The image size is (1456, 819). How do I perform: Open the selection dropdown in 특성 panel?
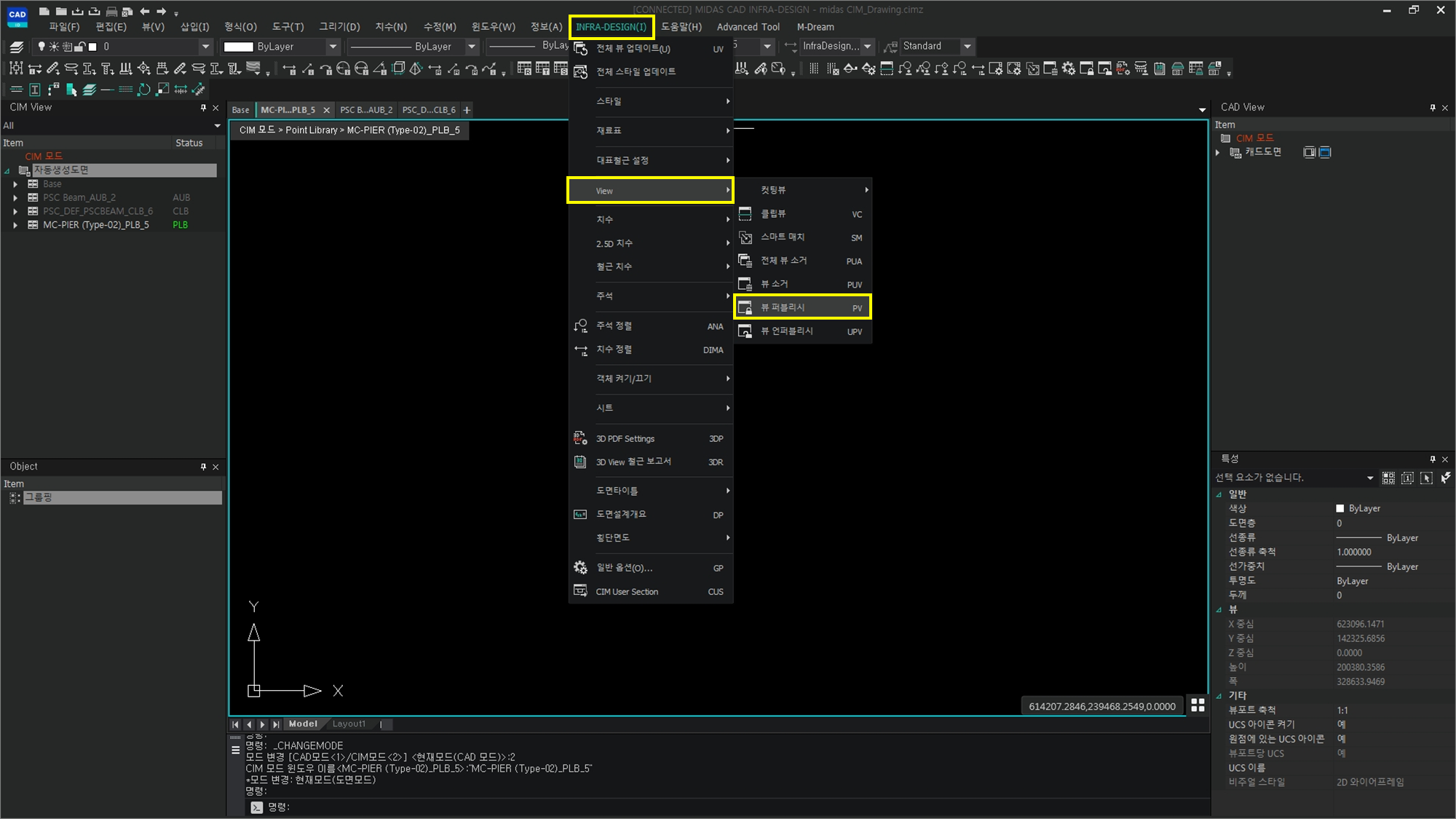[x=1370, y=478]
